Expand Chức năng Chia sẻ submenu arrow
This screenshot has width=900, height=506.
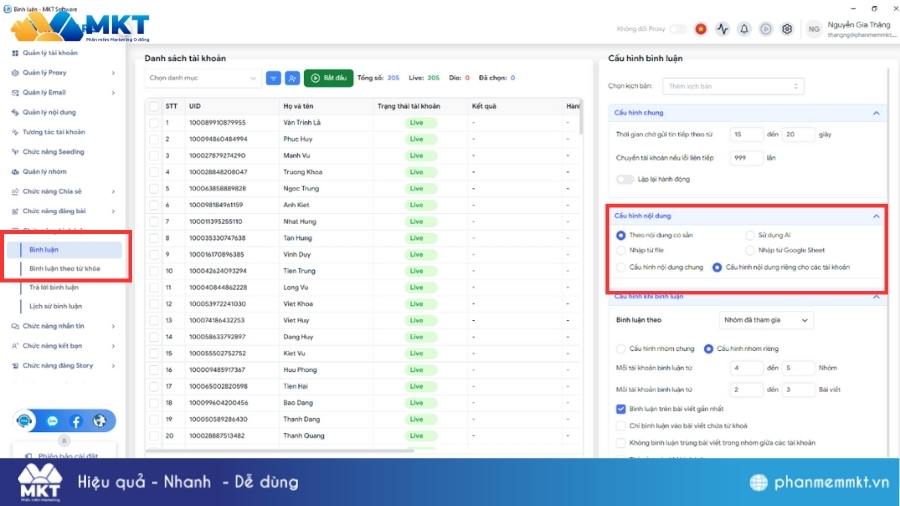pyautogui.click(x=113, y=192)
